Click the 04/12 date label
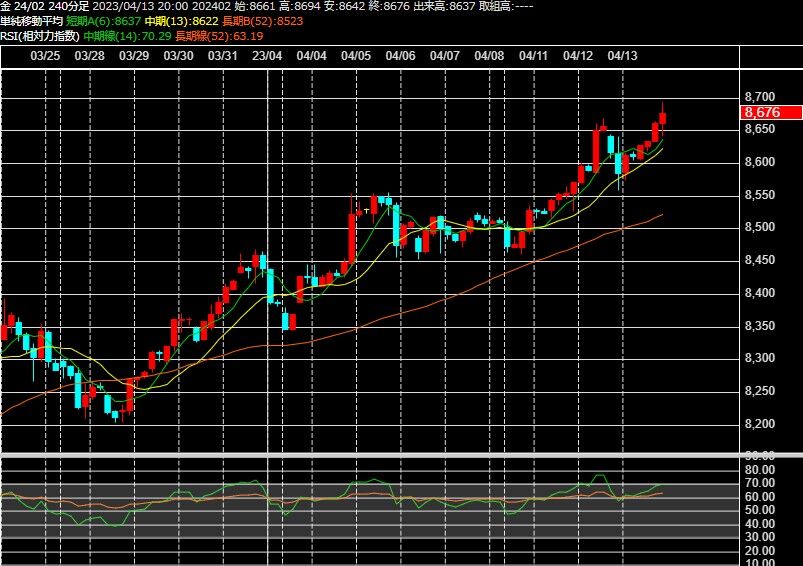The height and width of the screenshot is (566, 803). click(x=578, y=56)
